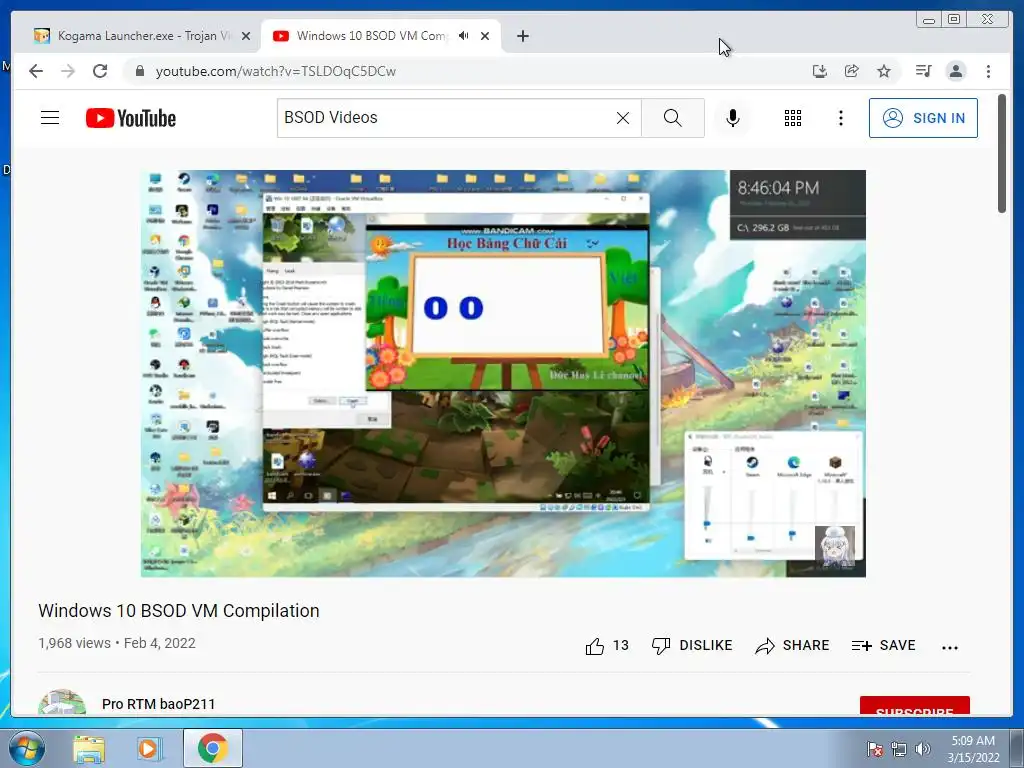Open the network tray icon
1024x768 pixels.
(x=899, y=749)
